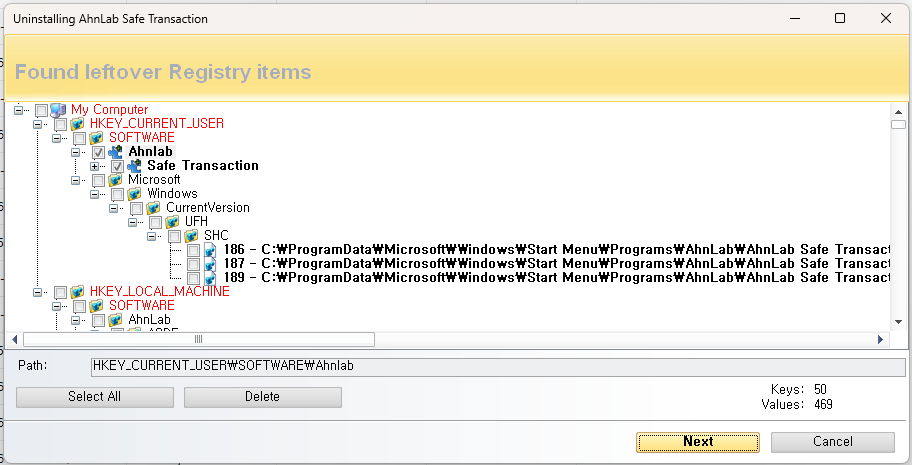
Task: Check the My Computer checkbox
Action: tap(41, 110)
